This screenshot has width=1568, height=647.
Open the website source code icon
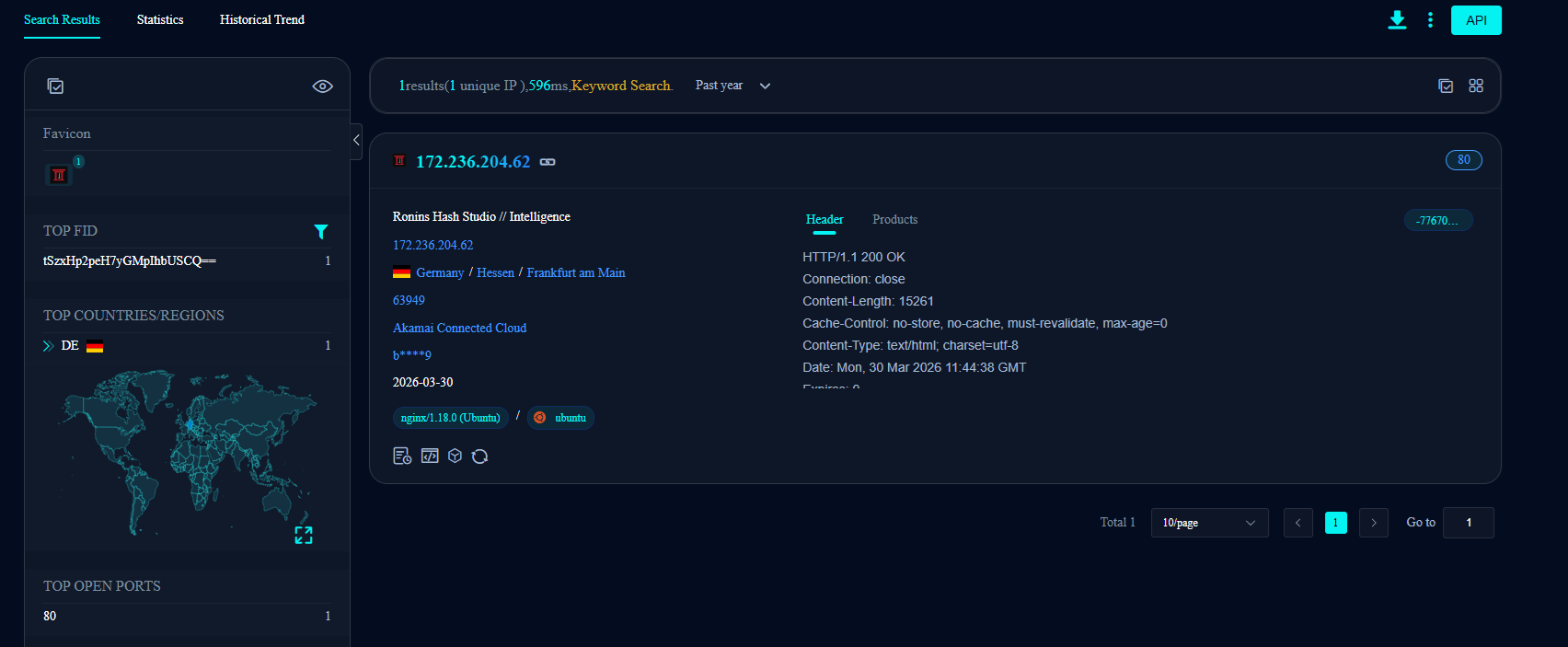pyautogui.click(x=430, y=456)
